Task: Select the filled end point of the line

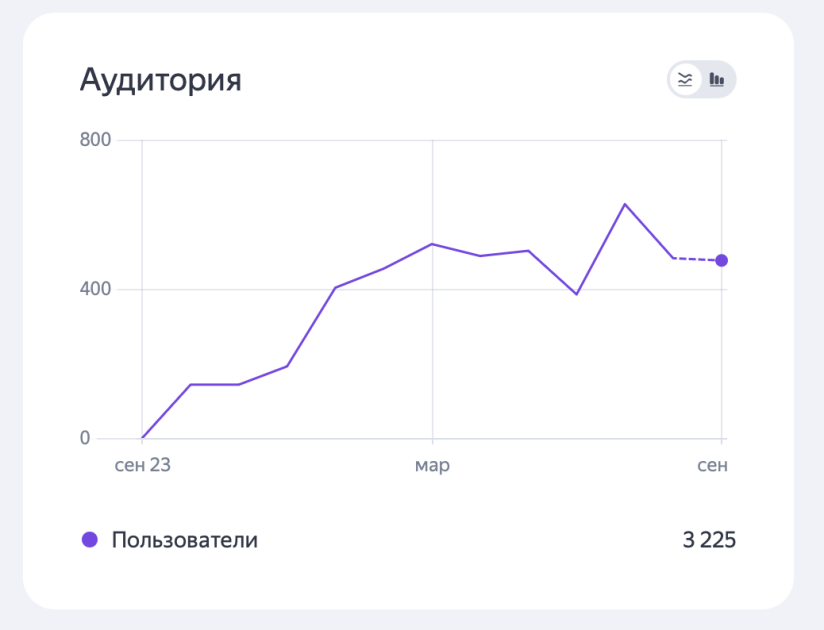Action: point(722,261)
